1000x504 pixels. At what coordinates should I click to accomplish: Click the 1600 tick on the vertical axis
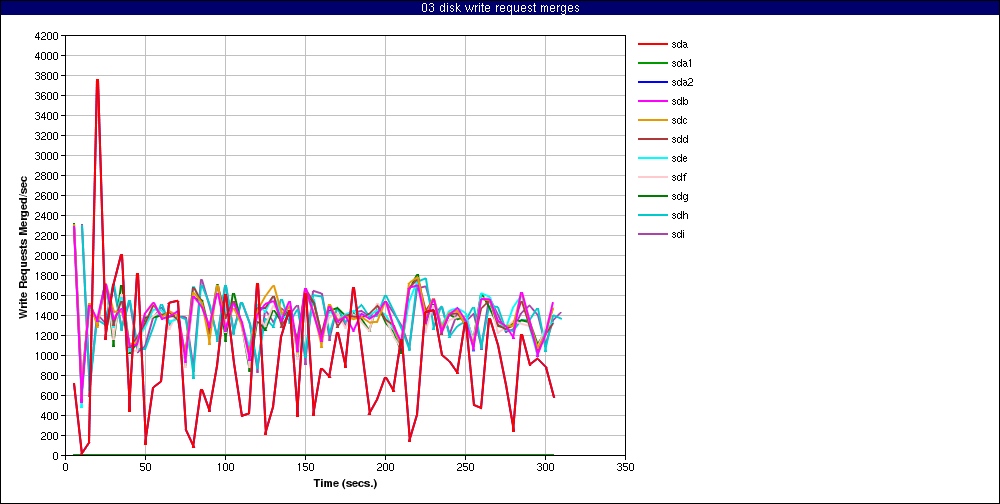[48, 296]
